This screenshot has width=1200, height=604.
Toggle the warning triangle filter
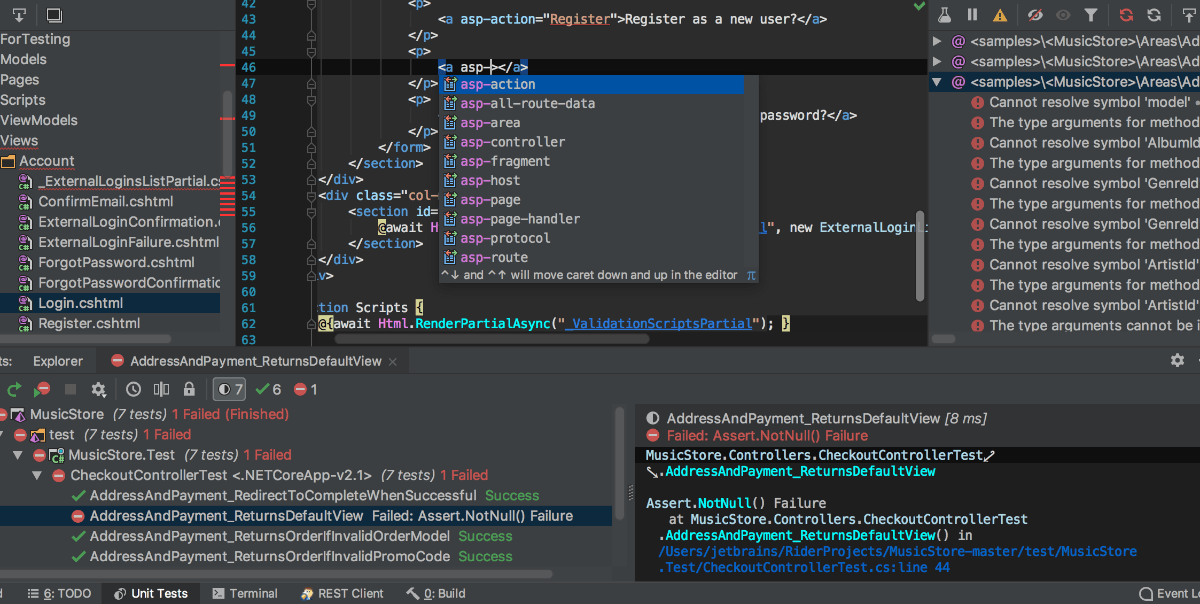pyautogui.click(x=1000, y=15)
